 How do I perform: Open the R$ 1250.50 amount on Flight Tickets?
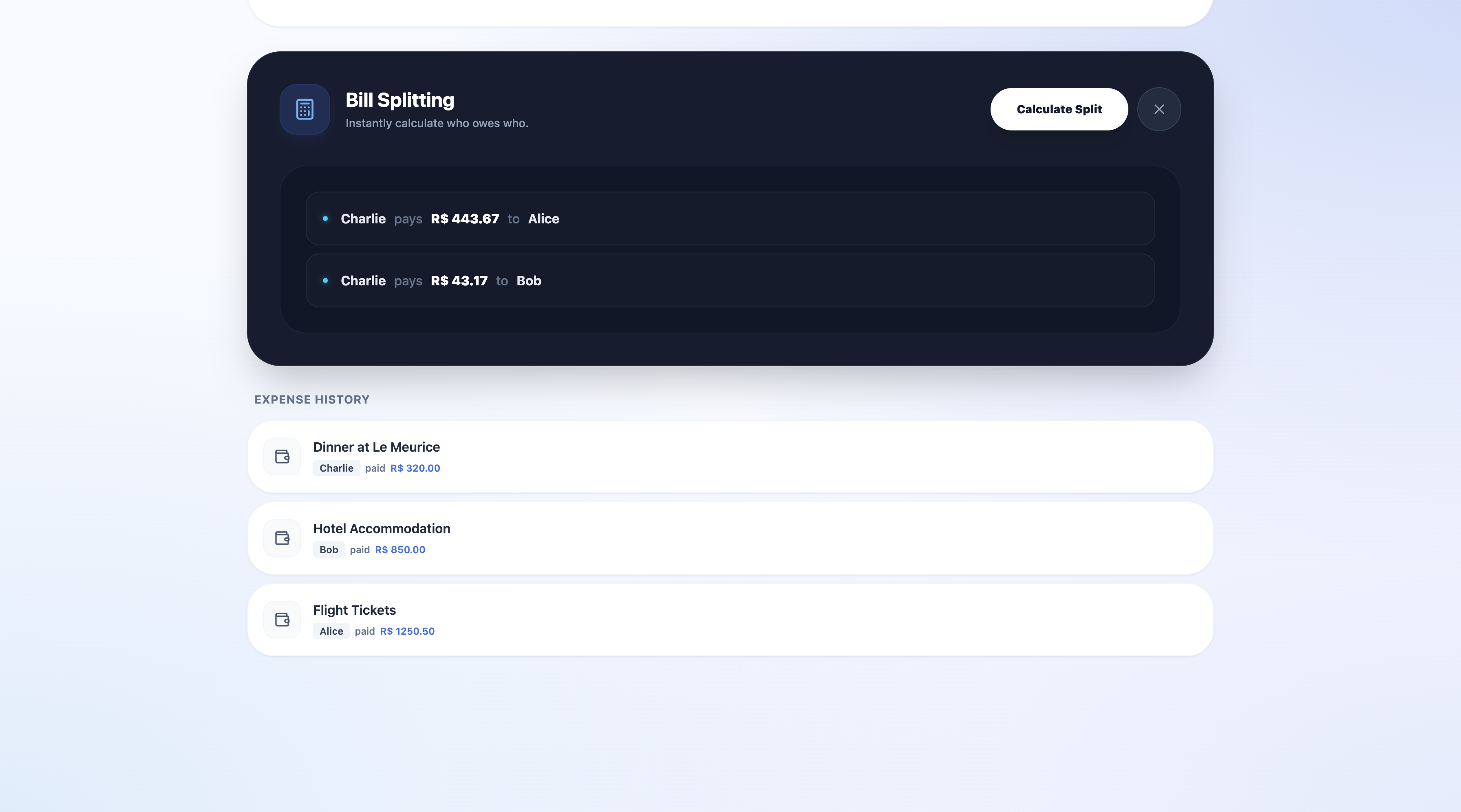click(407, 631)
